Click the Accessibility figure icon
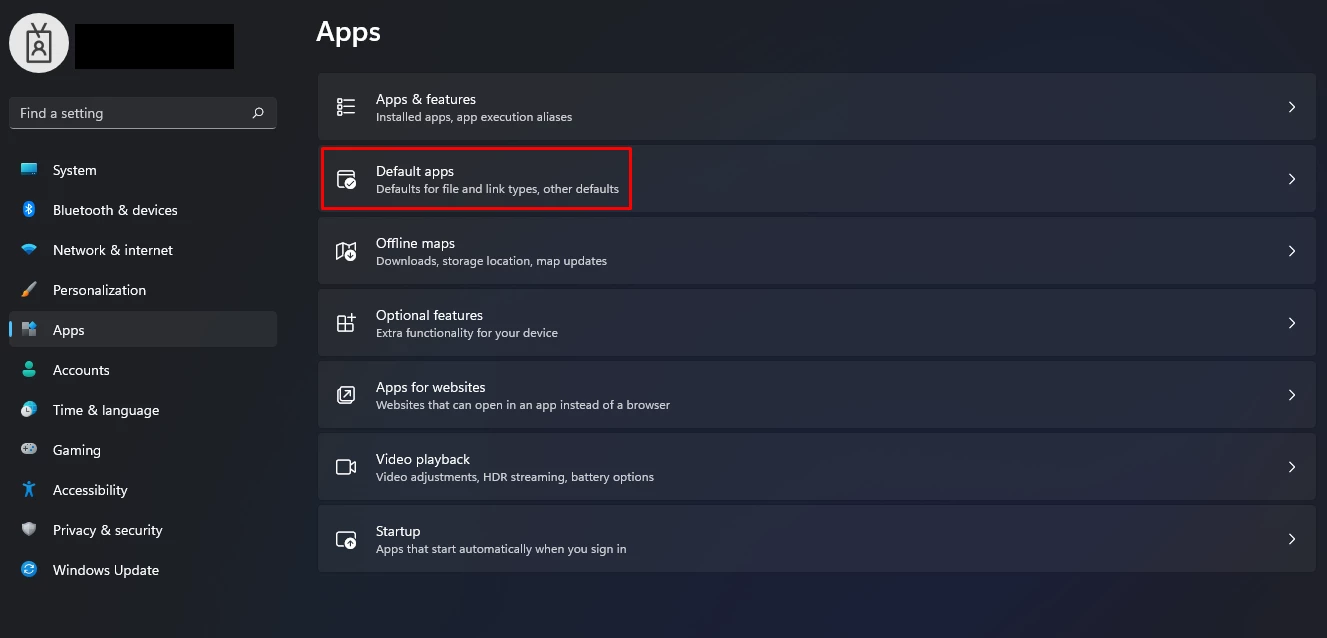Image resolution: width=1327 pixels, height=638 pixels. coord(29,490)
